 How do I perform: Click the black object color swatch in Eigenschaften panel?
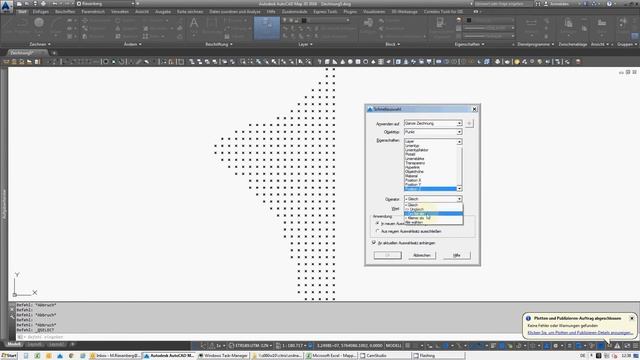click(469, 20)
